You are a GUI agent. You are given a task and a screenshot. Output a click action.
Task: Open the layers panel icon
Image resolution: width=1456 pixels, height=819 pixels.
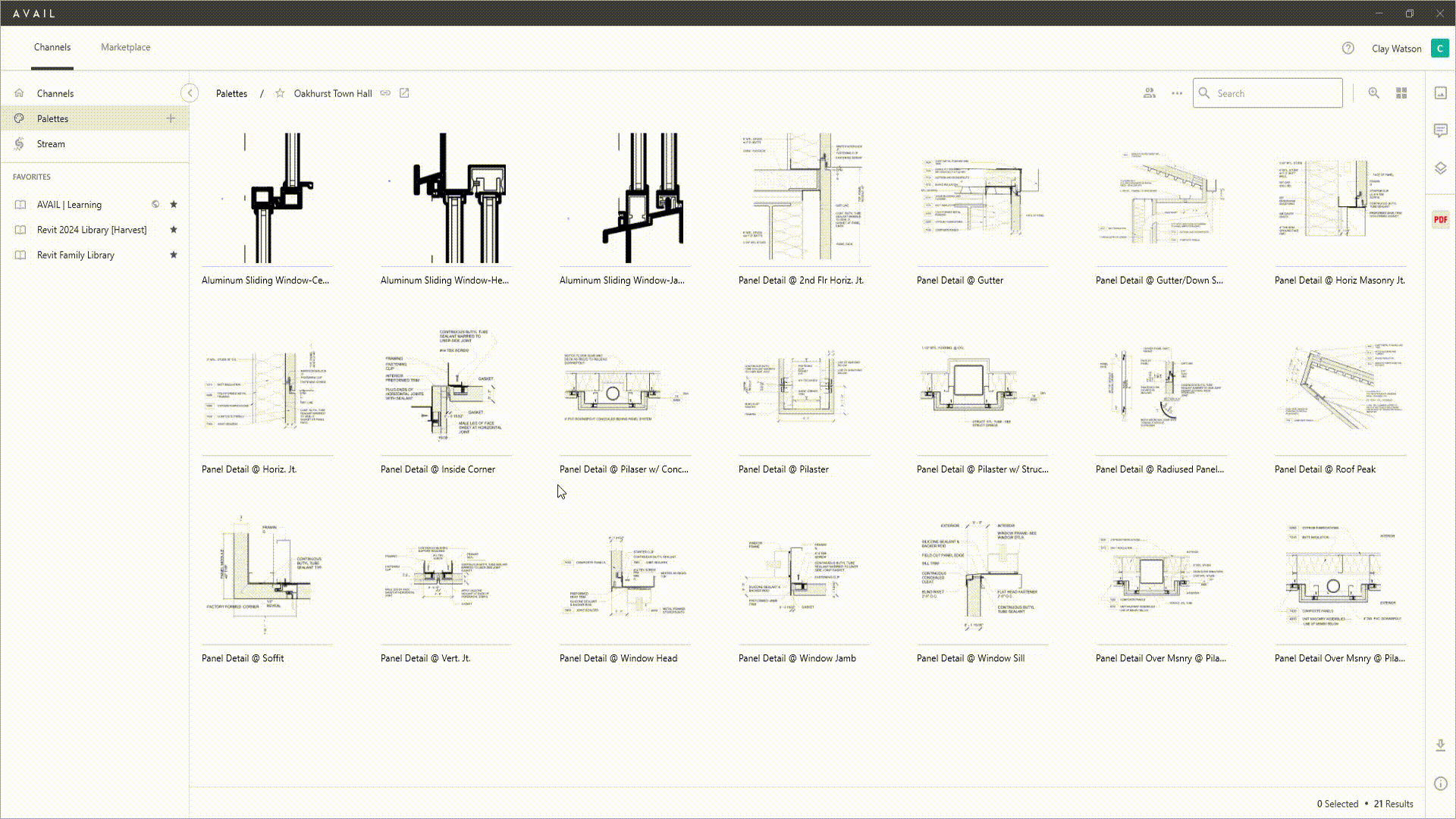[1440, 168]
